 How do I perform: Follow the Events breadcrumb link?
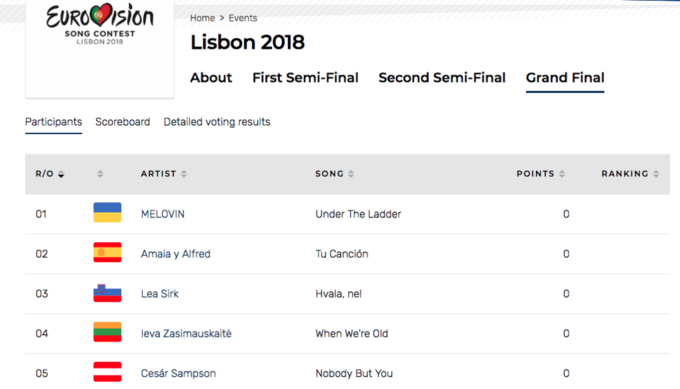(243, 18)
